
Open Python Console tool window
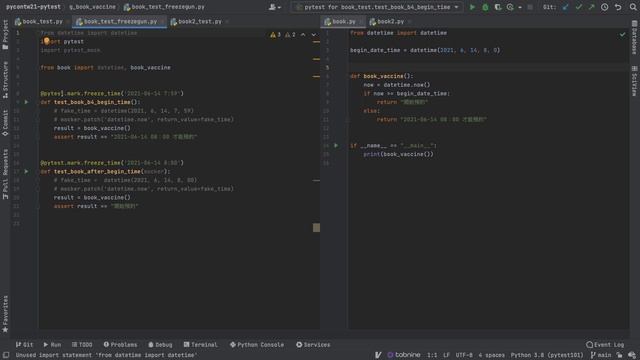[x=257, y=345]
